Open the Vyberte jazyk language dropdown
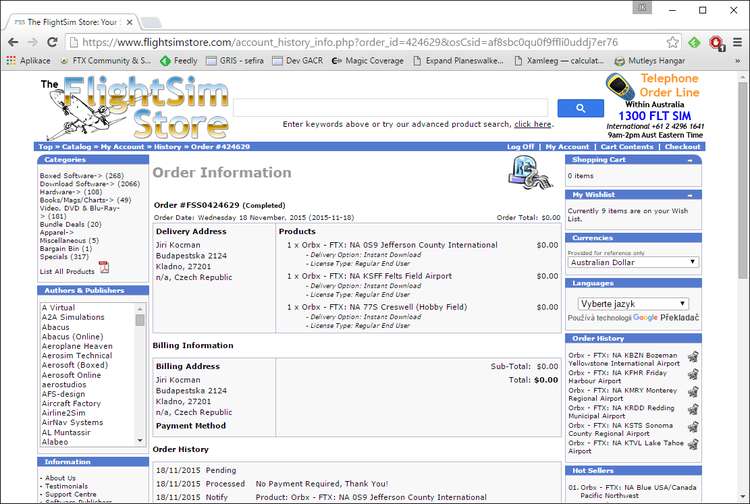 633,304
